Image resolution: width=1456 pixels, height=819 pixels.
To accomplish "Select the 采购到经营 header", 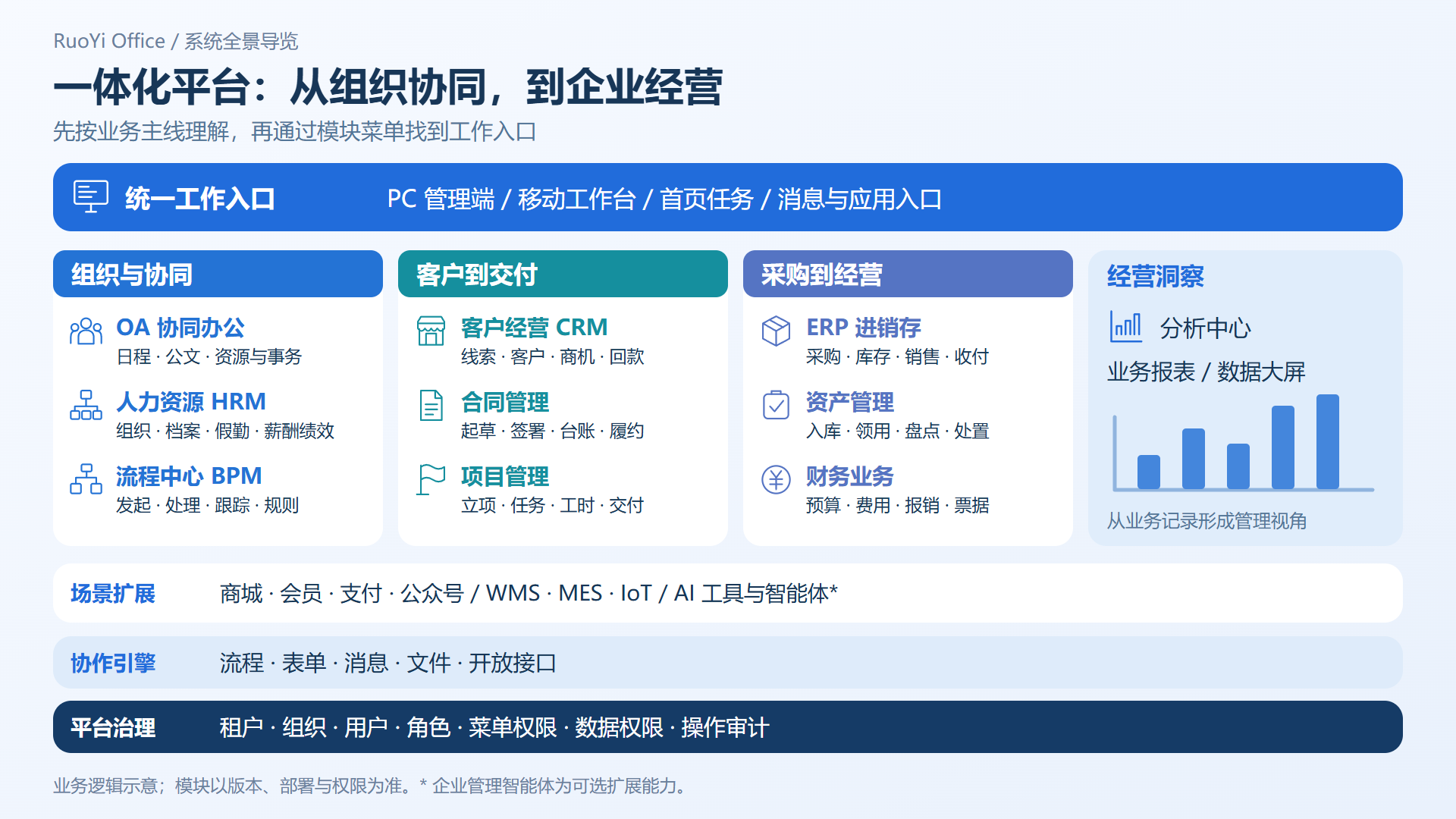I will 908,274.
